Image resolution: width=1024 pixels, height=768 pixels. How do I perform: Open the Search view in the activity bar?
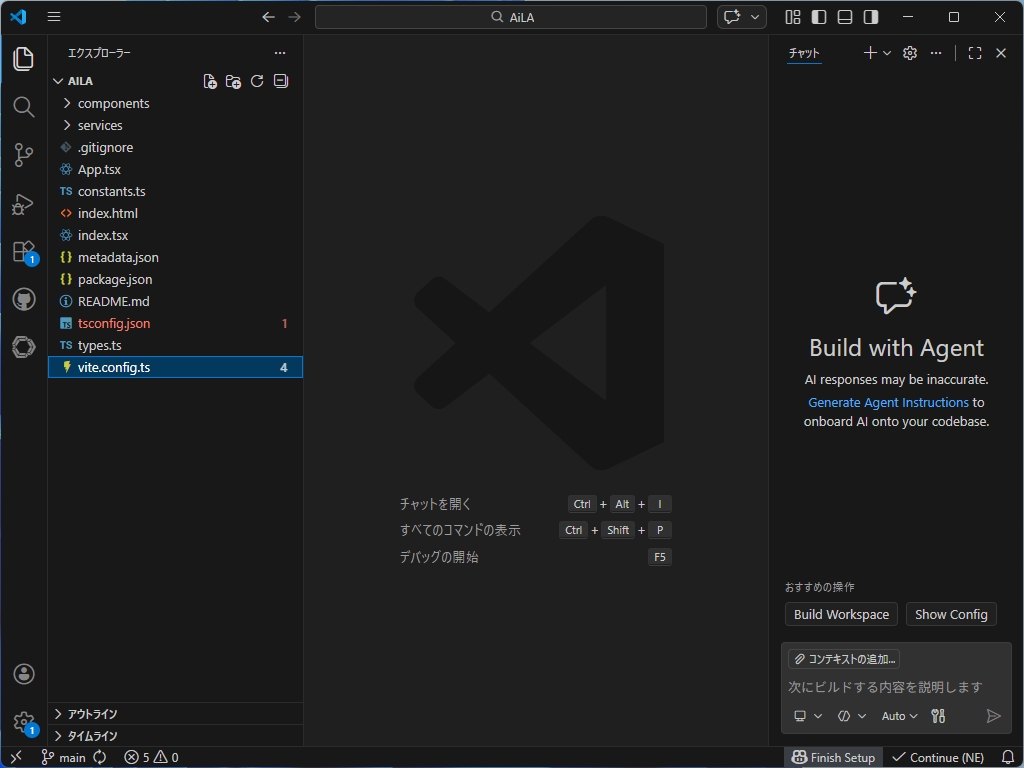point(23,107)
